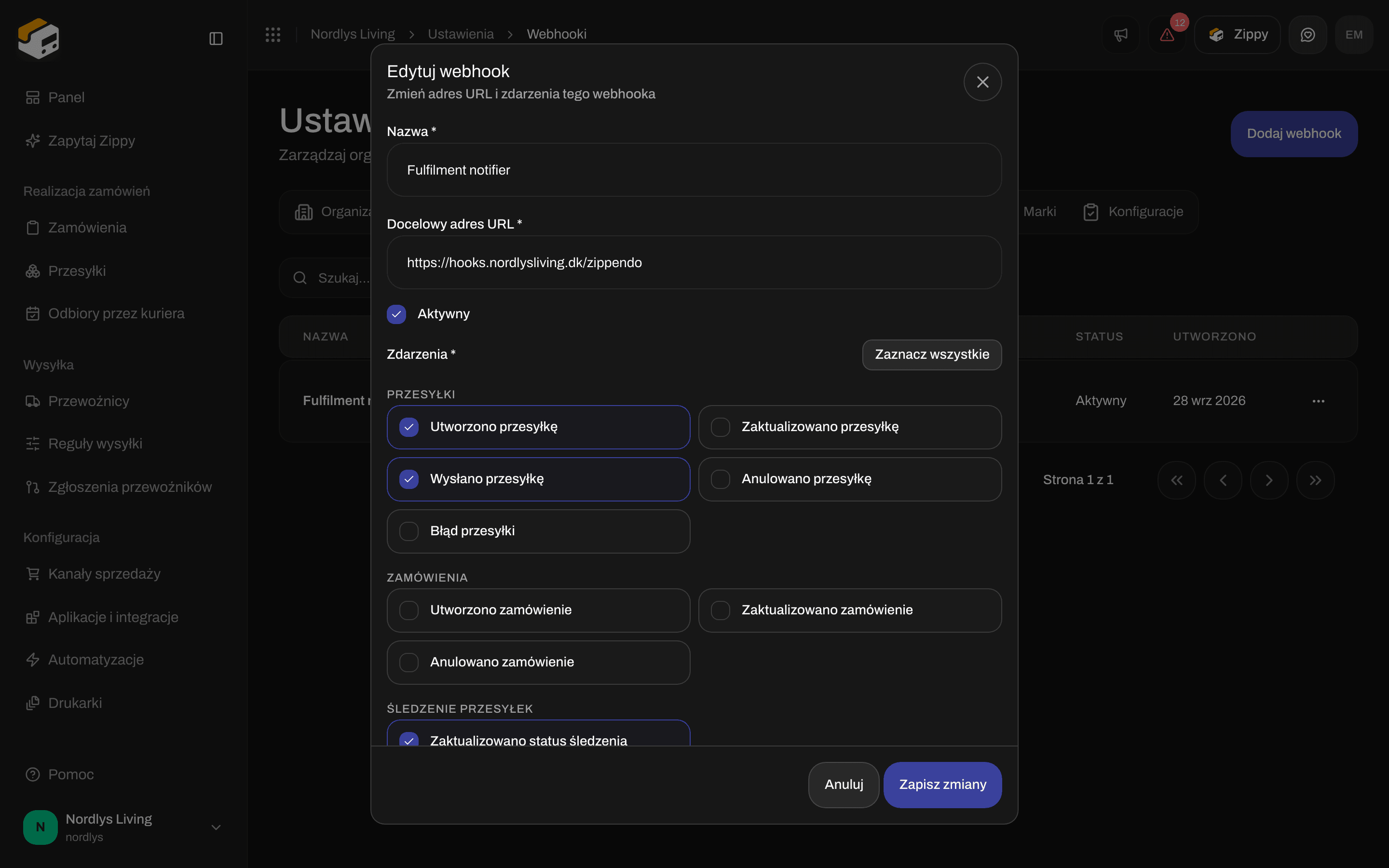Image resolution: width=1389 pixels, height=868 pixels.
Task: Collapse the sidebar with the panel icon
Action: [216, 39]
